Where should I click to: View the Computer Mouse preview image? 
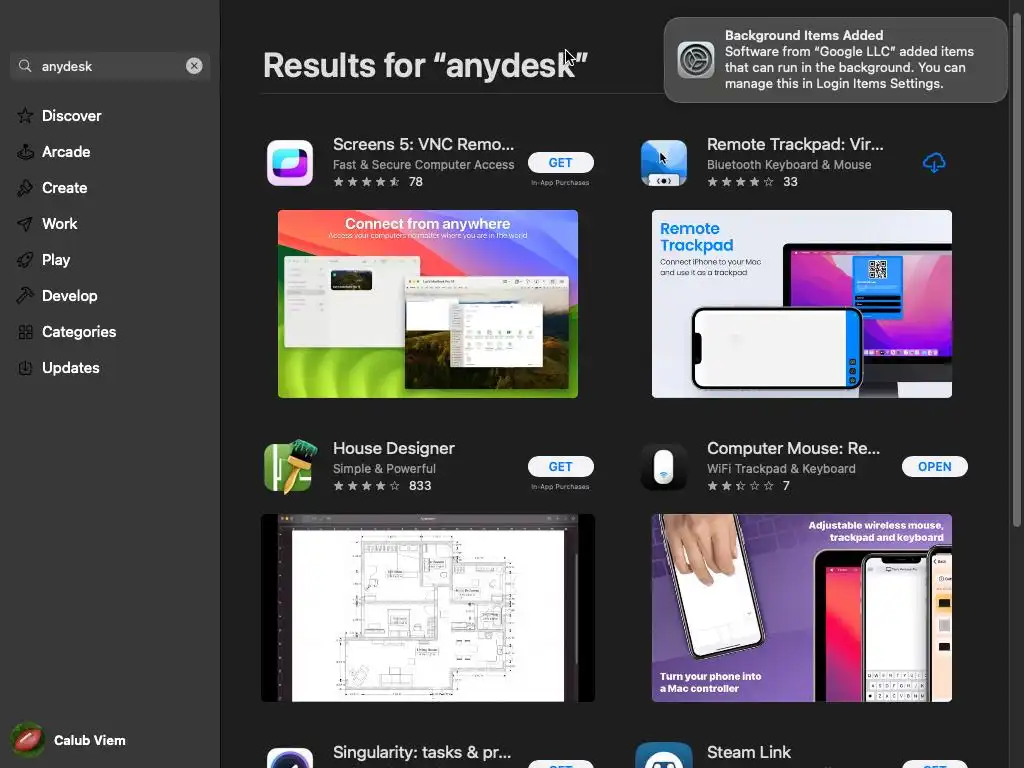pyautogui.click(x=801, y=607)
